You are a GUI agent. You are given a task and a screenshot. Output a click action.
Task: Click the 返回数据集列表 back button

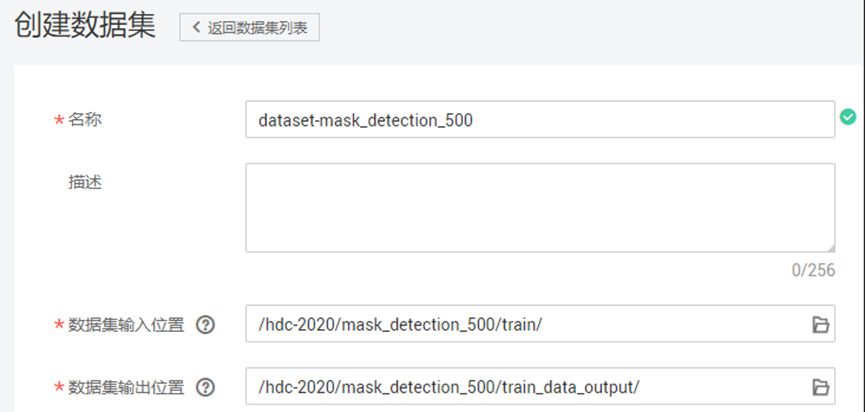click(x=249, y=28)
